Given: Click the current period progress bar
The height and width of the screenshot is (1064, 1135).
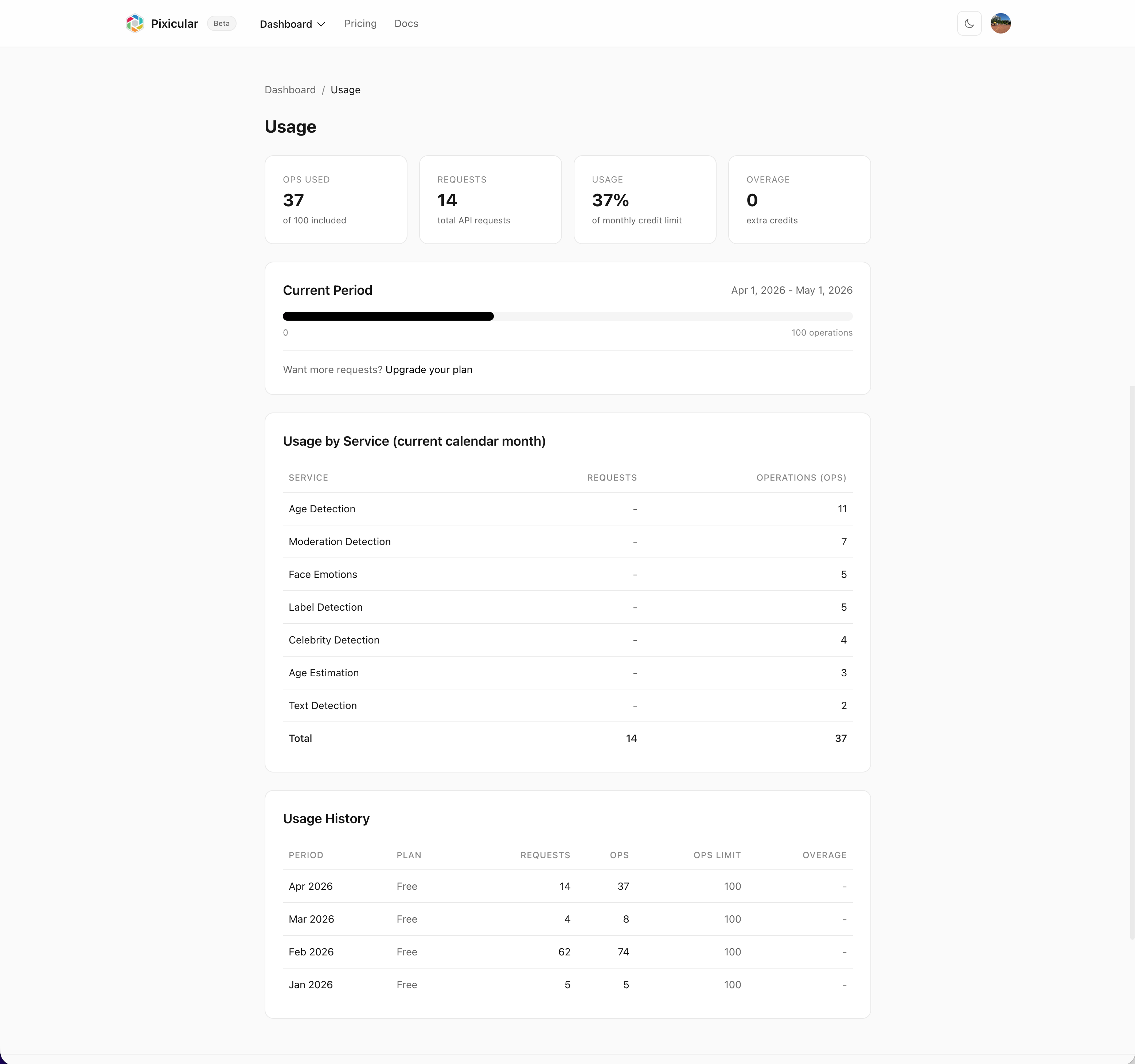Looking at the screenshot, I should 567,316.
